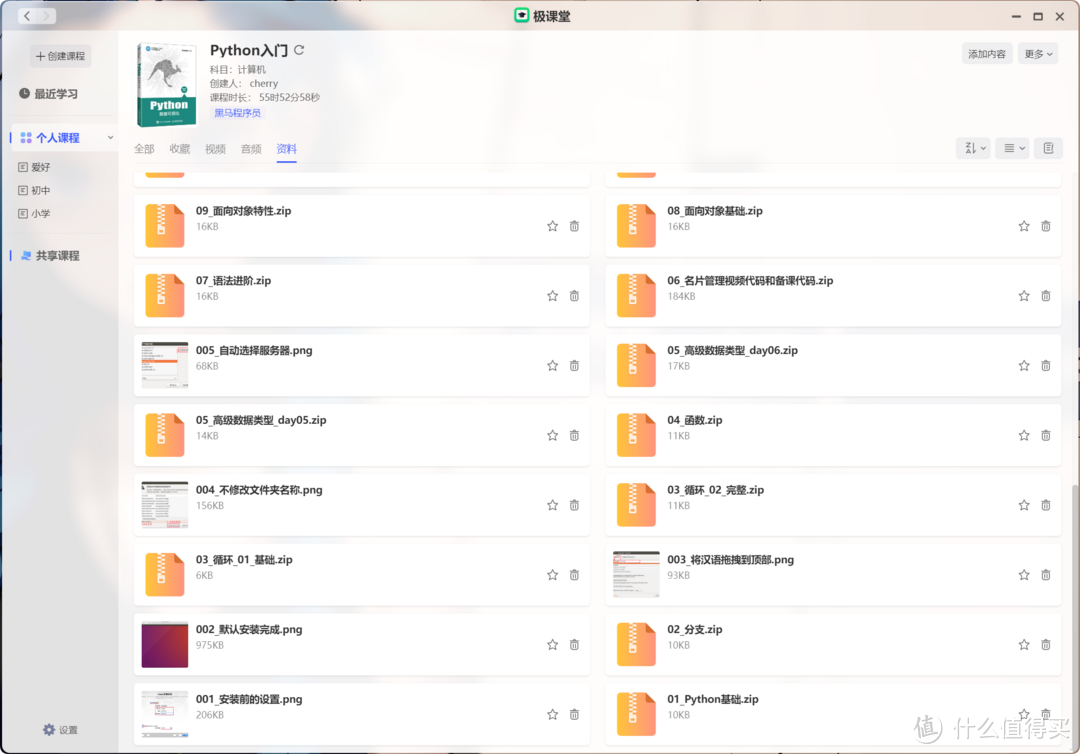Star 002_默认安装完成.png
The height and width of the screenshot is (754, 1080).
coord(552,645)
